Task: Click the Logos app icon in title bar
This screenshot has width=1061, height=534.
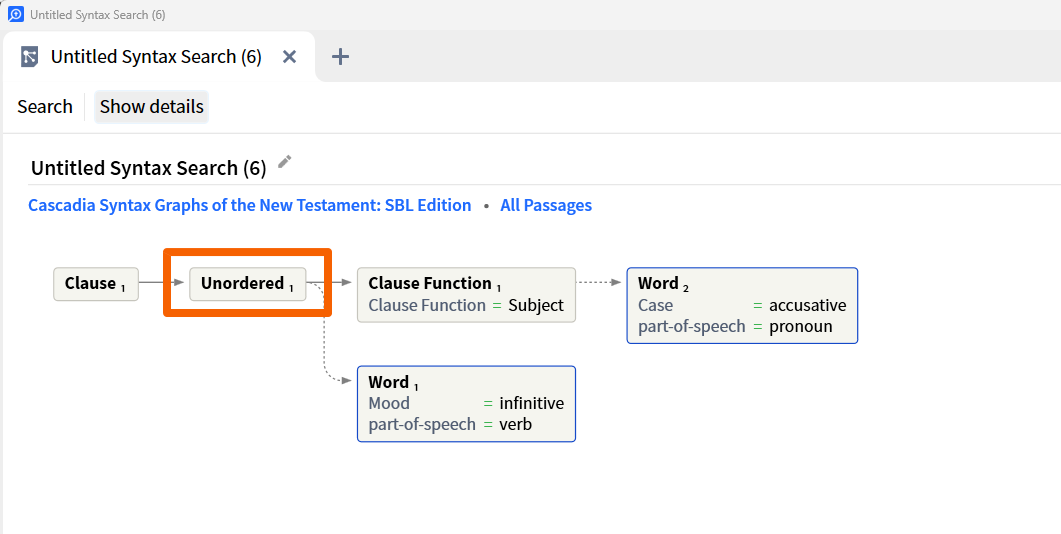Action: click(15, 15)
